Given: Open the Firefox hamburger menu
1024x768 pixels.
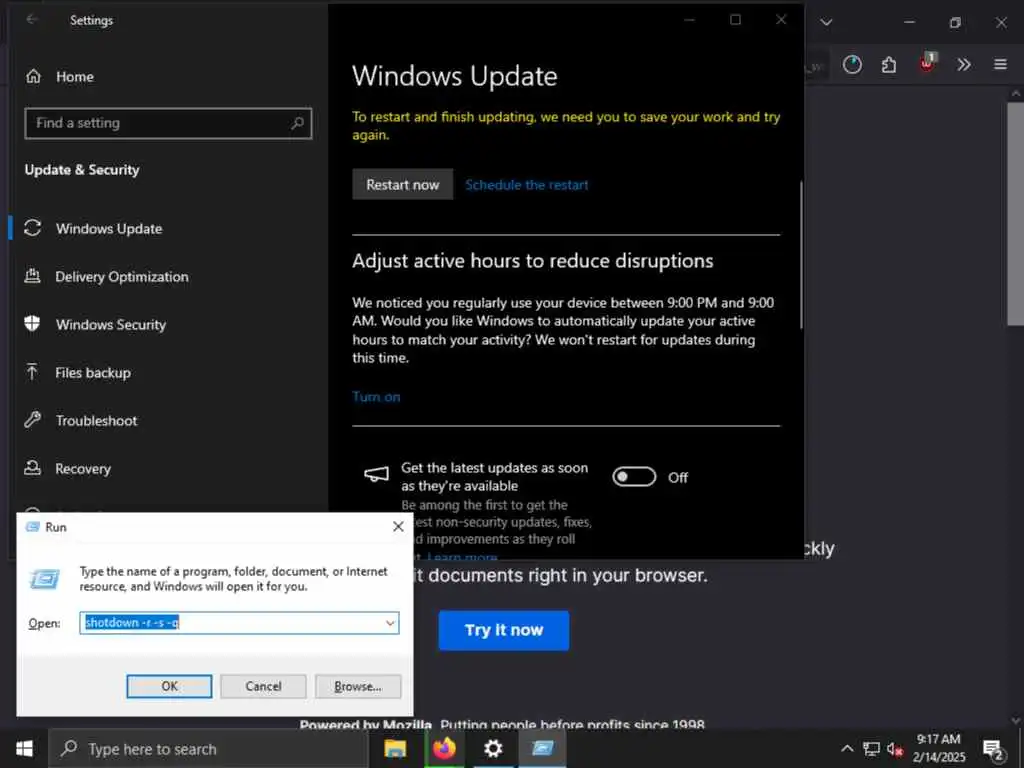Looking at the screenshot, I should [x=1000, y=64].
